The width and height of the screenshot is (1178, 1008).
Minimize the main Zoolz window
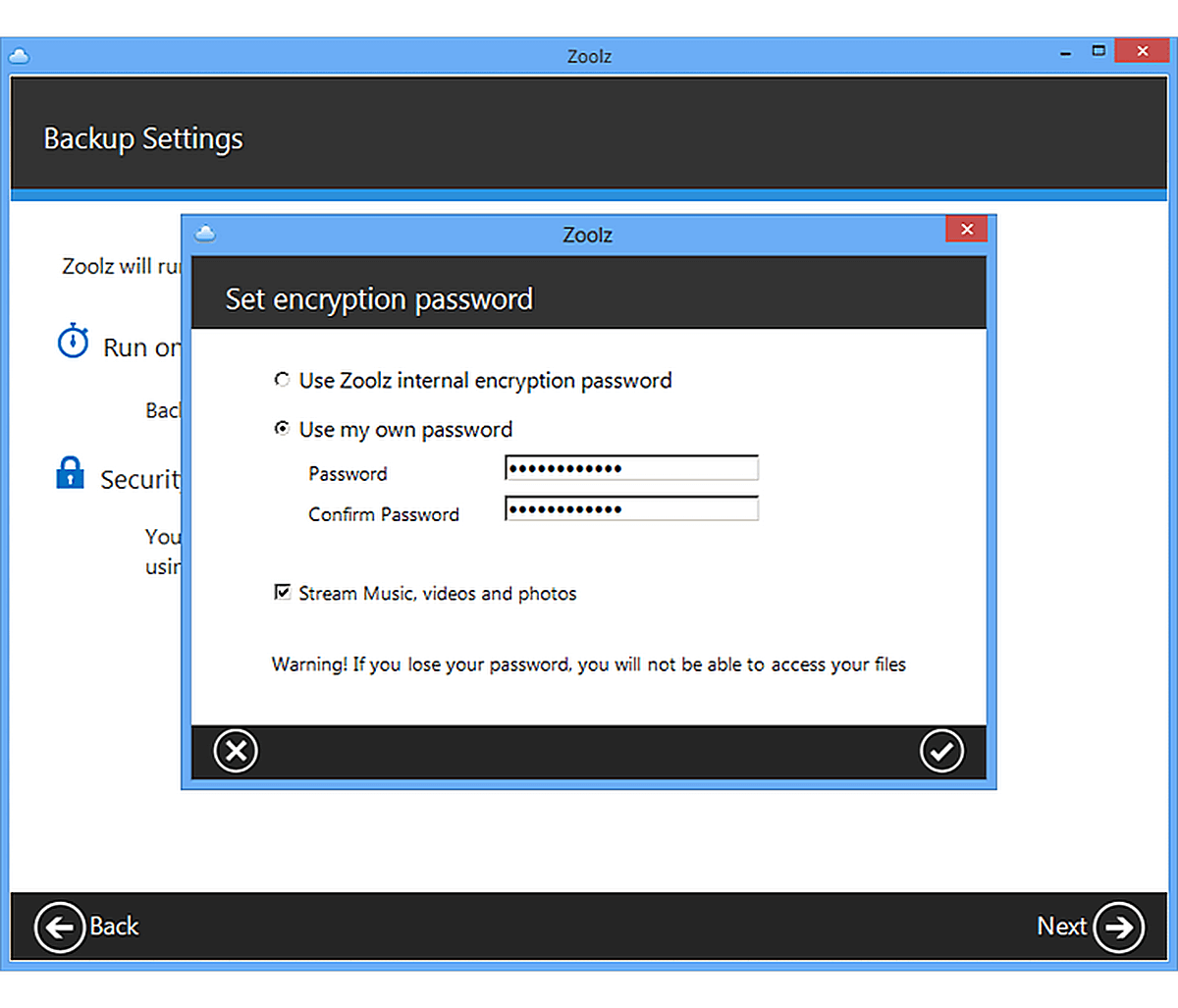[1065, 52]
